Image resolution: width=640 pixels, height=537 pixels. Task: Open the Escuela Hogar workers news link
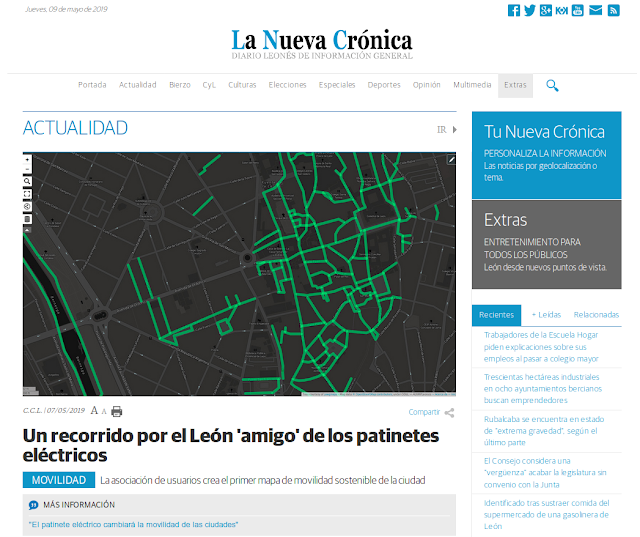pyautogui.click(x=541, y=347)
